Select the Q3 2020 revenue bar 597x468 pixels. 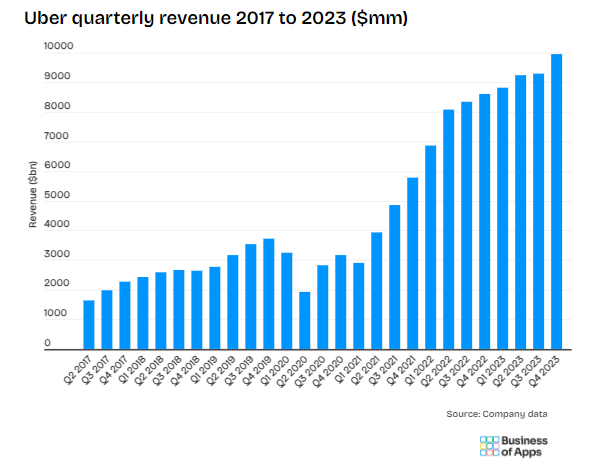(x=323, y=307)
